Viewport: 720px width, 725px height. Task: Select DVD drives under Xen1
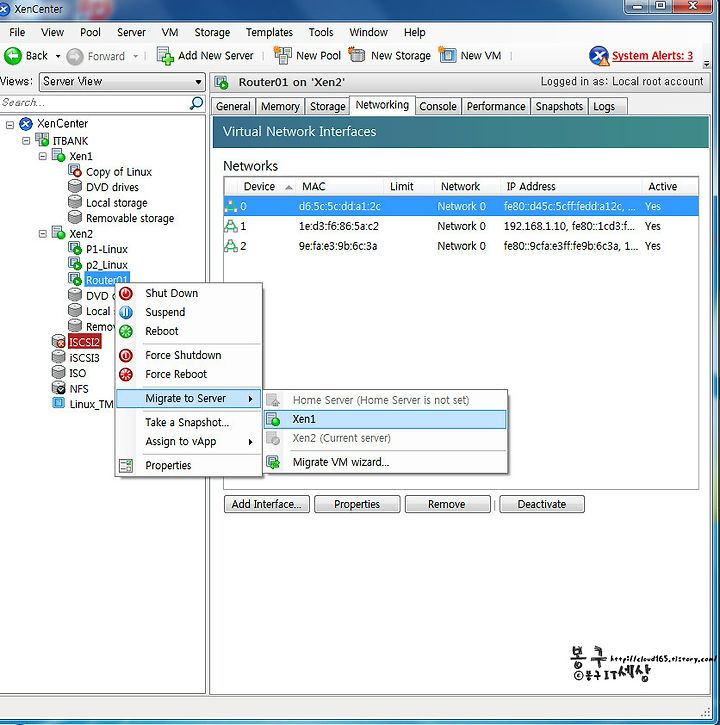click(x=112, y=187)
